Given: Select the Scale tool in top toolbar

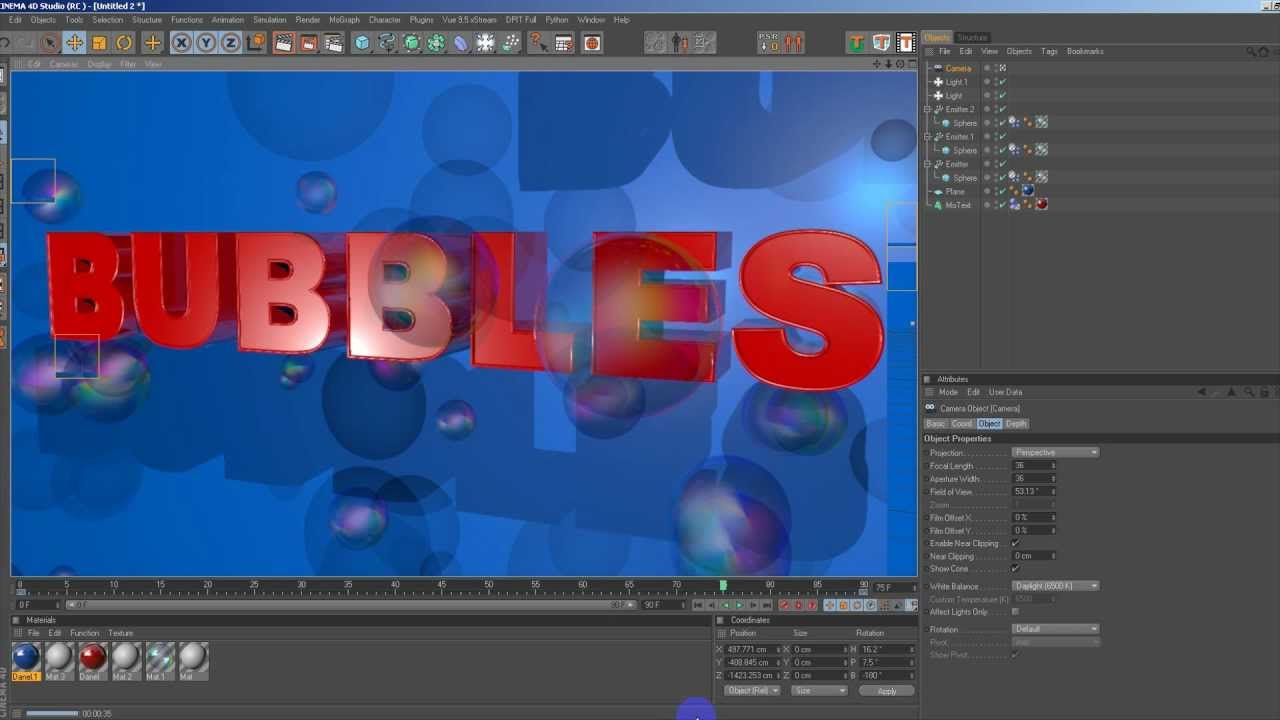Looking at the screenshot, I should [x=99, y=42].
